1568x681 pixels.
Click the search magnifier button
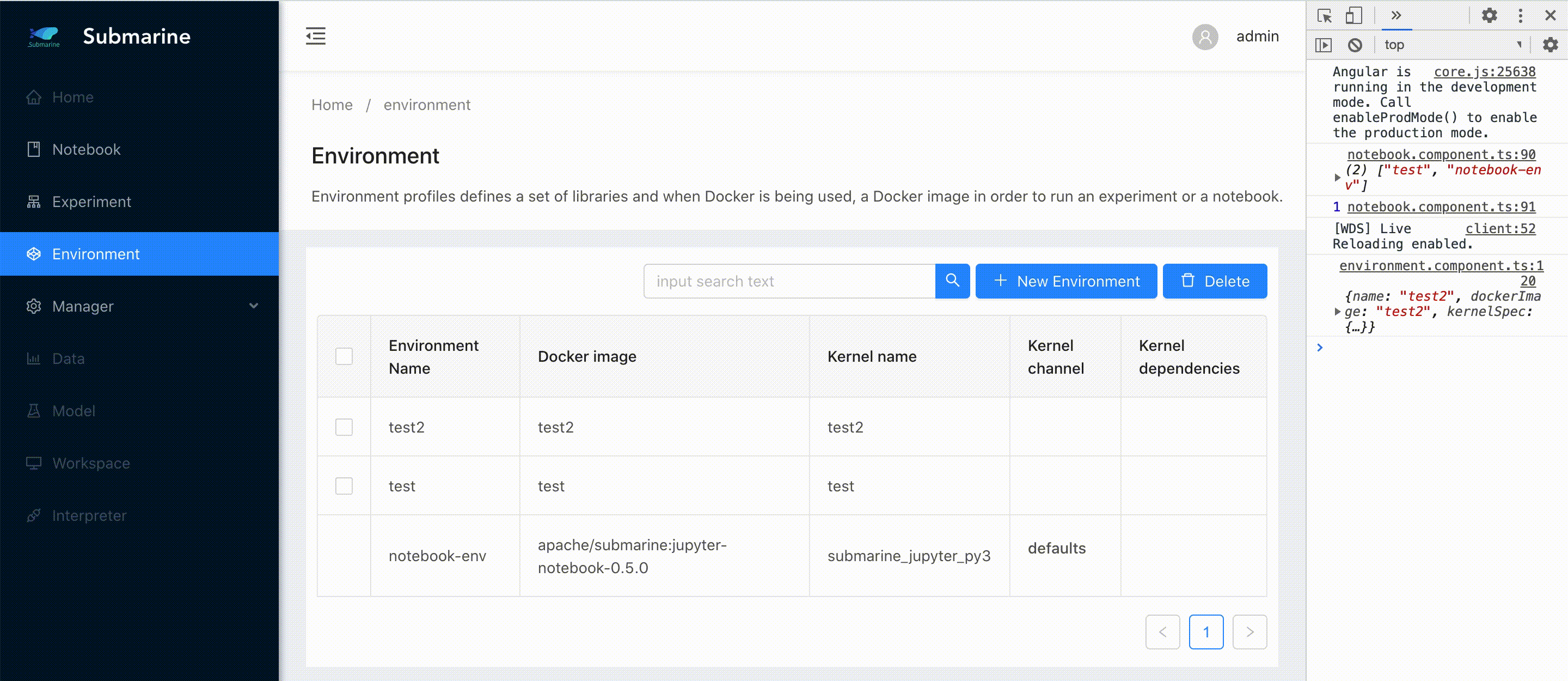click(952, 281)
